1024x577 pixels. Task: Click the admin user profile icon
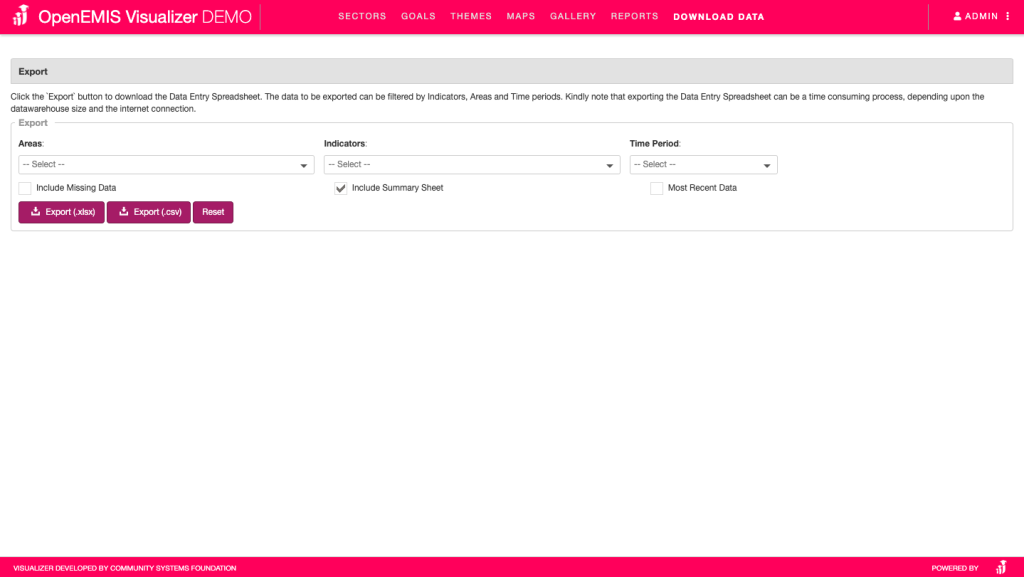[957, 17]
